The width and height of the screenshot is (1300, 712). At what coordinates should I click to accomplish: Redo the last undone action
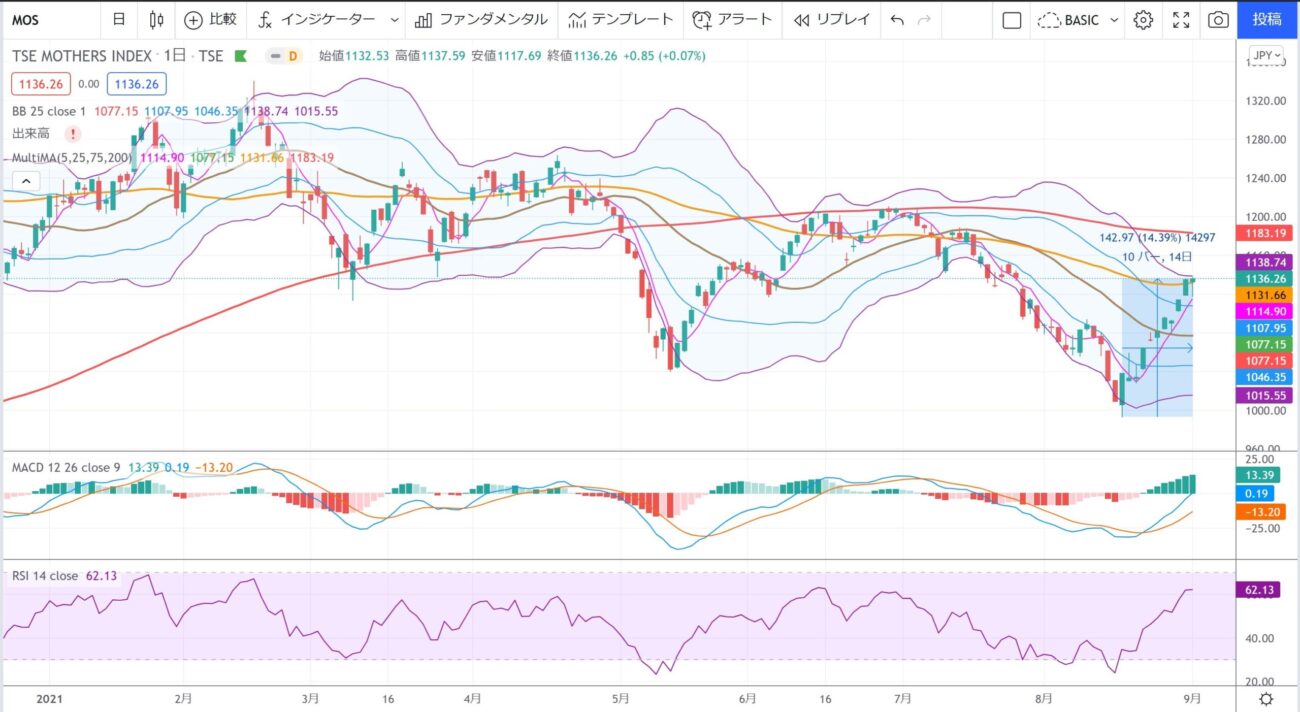tap(925, 19)
